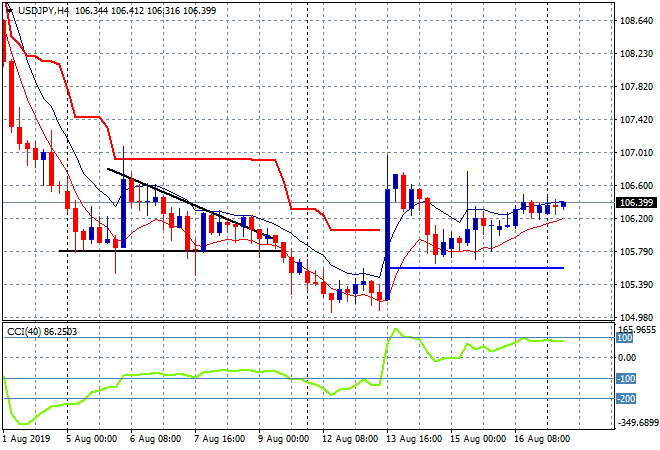The width and height of the screenshot is (660, 450).
Task: Select the 107.820 price axis label
Action: (636, 87)
